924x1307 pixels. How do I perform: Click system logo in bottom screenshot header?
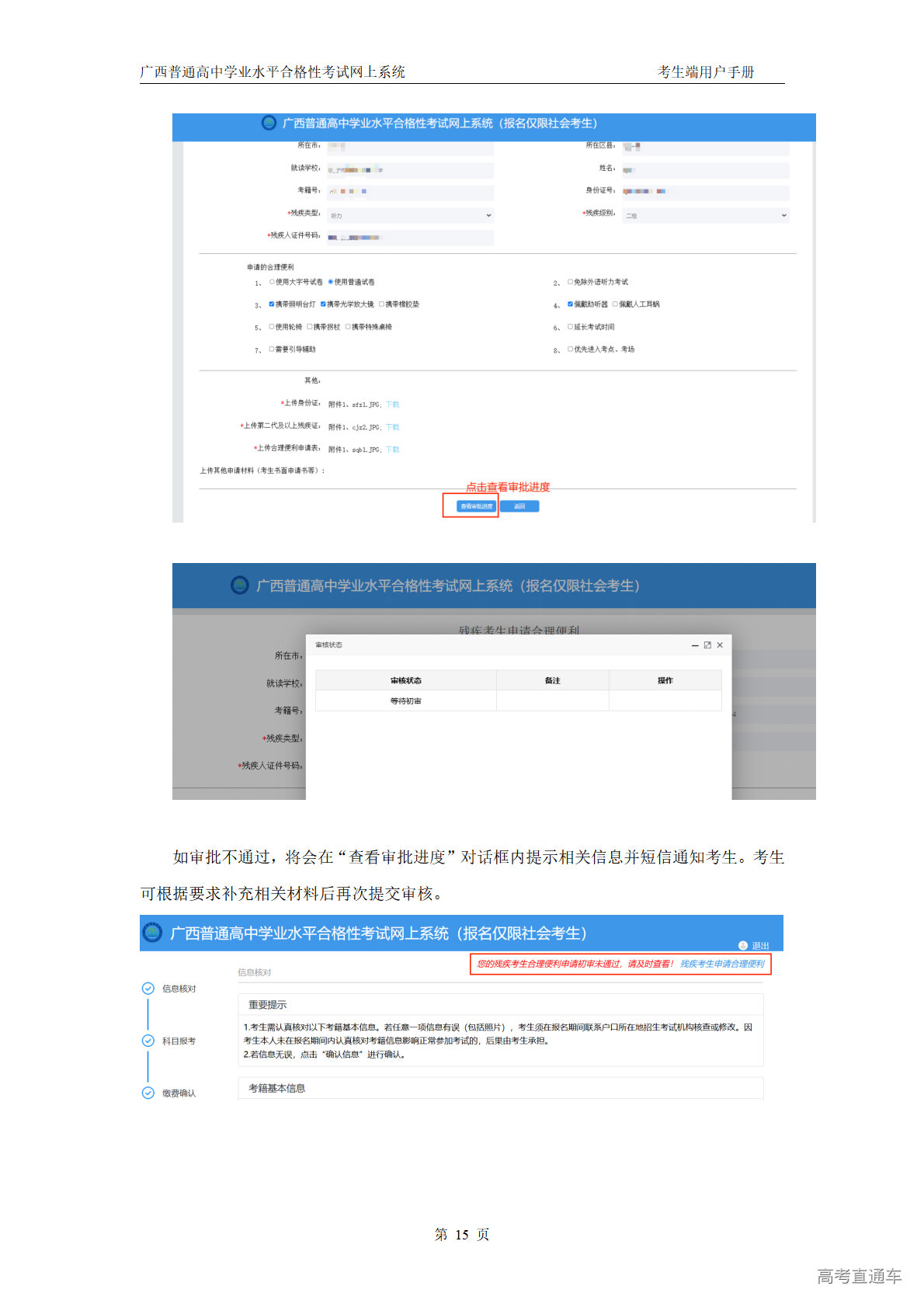tap(153, 932)
